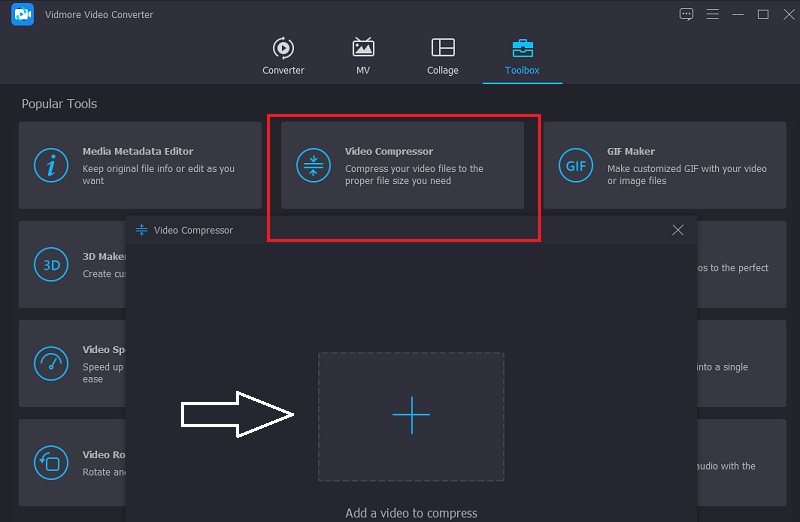
Task: Click the GIF Maker description text
Action: [686, 175]
